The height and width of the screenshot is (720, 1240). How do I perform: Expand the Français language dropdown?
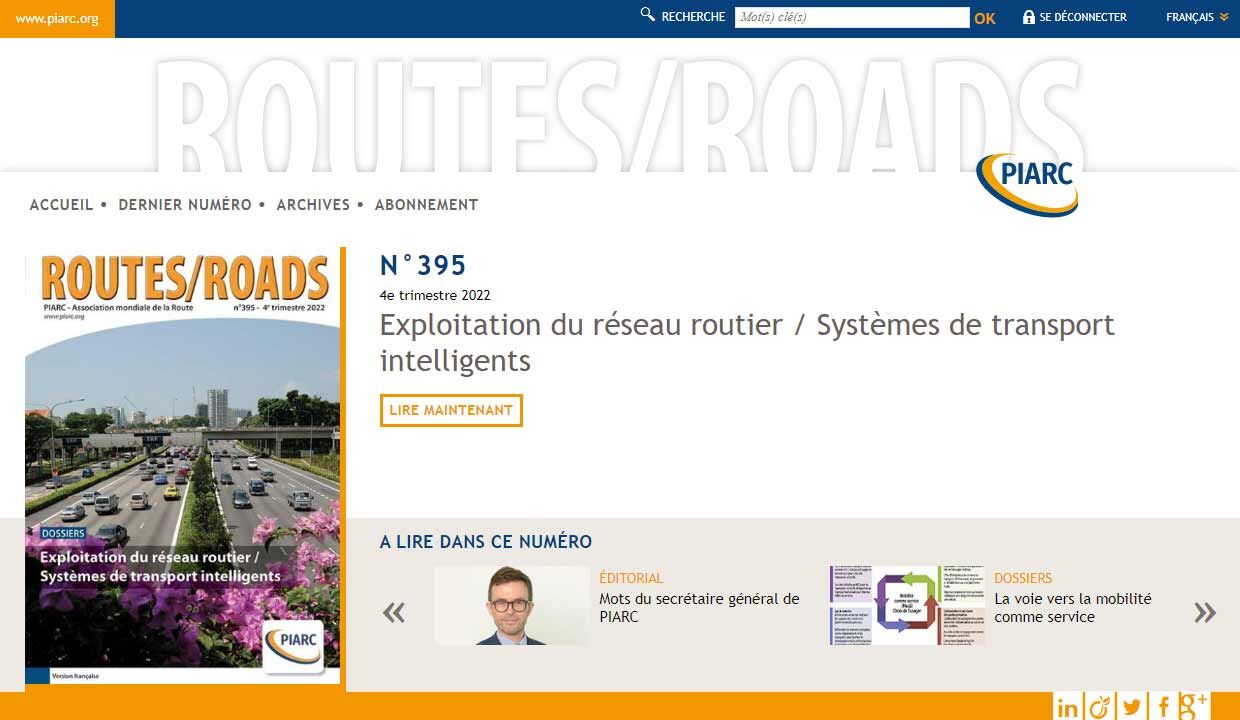pyautogui.click(x=1197, y=17)
